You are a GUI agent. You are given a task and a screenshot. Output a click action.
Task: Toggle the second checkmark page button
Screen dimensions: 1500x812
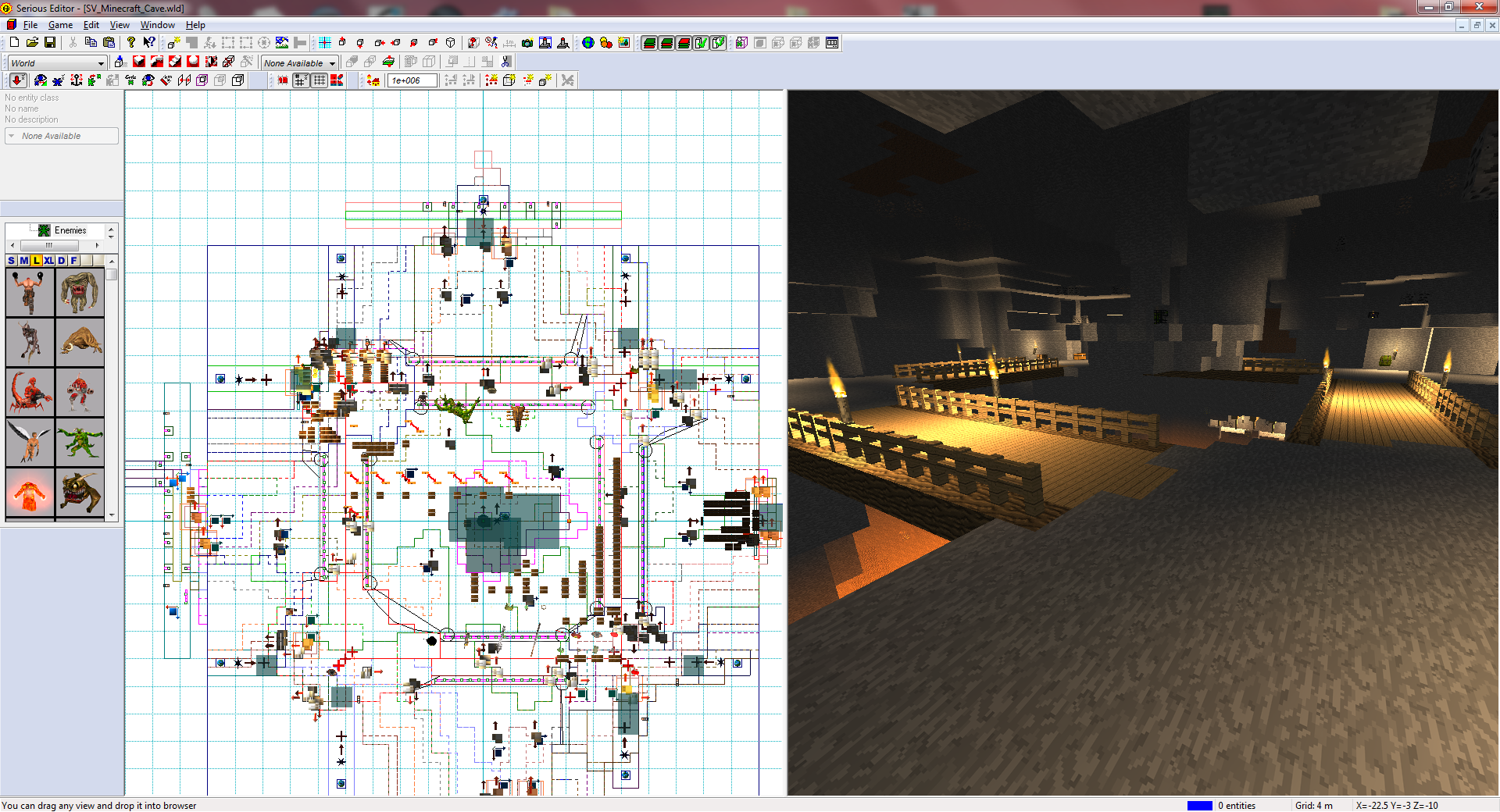coord(718,43)
